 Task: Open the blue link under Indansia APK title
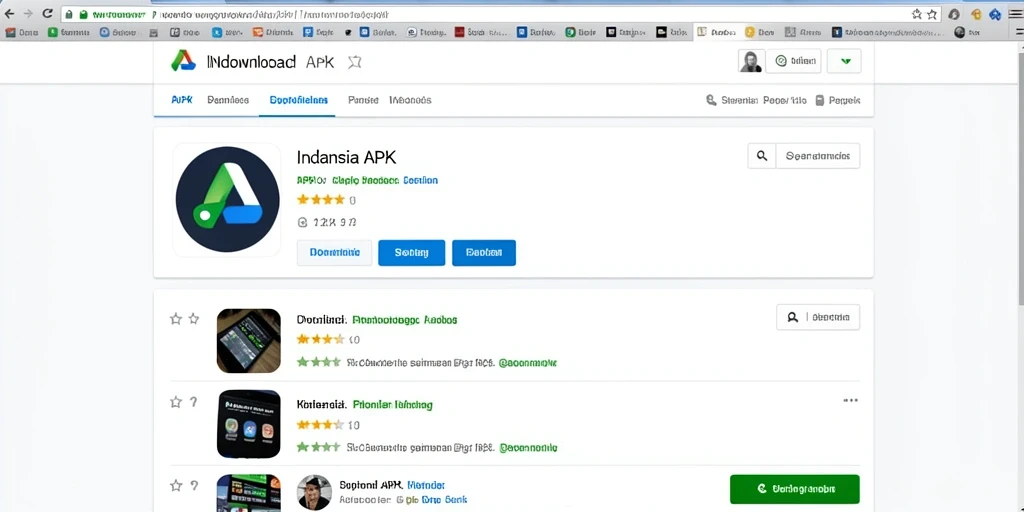421,180
